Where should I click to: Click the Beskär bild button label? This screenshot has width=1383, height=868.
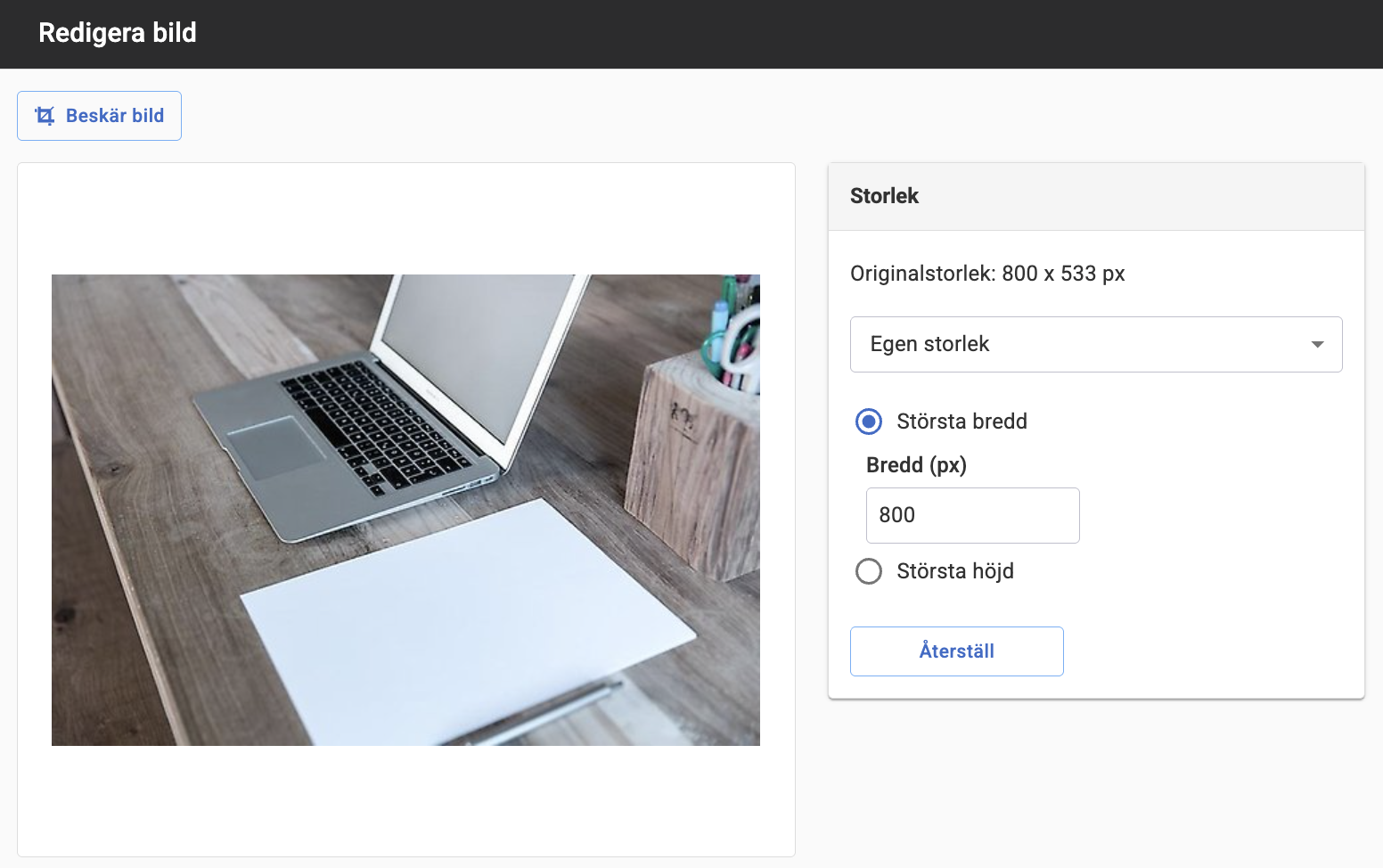click(115, 116)
